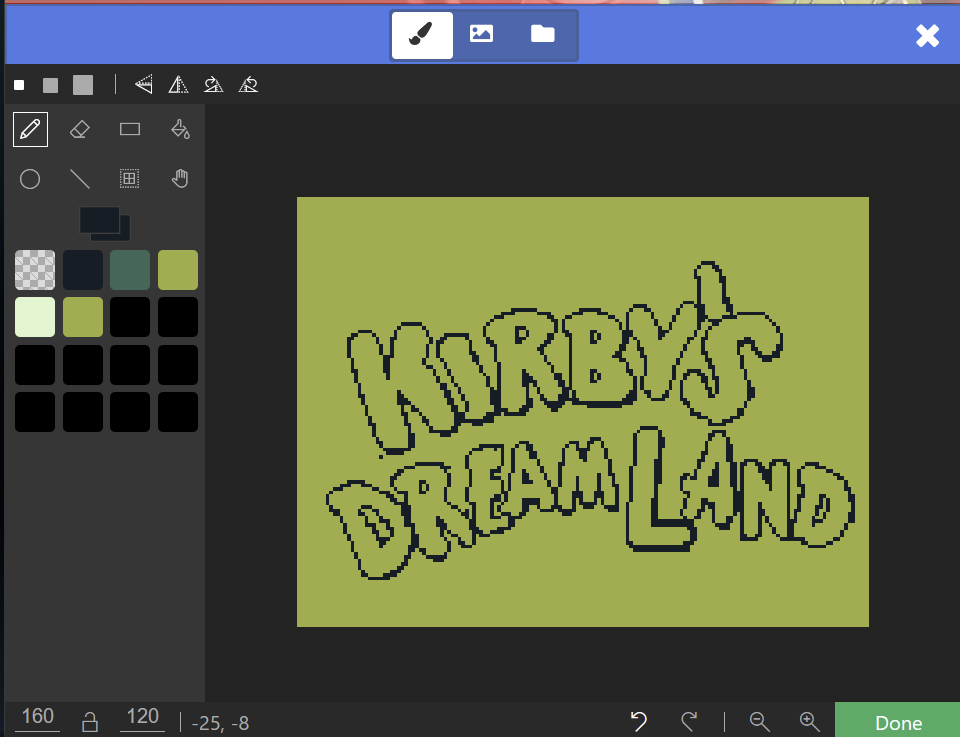Select the Pencil drawing tool

click(x=30, y=129)
